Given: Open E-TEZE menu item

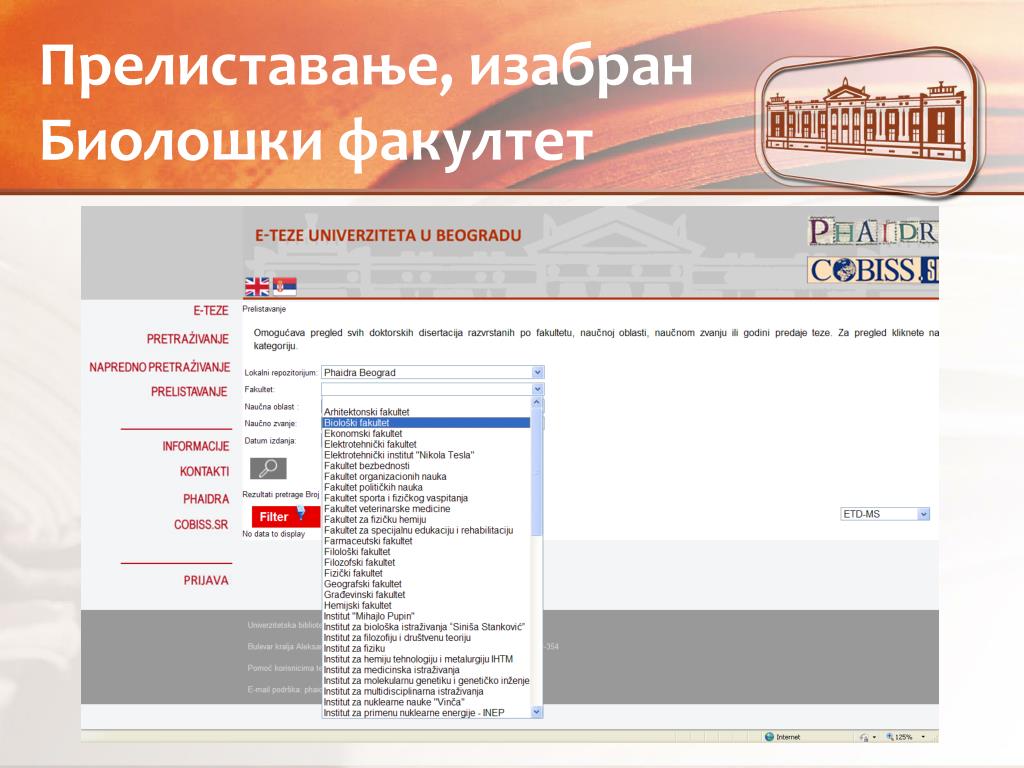Looking at the screenshot, I should point(210,311).
